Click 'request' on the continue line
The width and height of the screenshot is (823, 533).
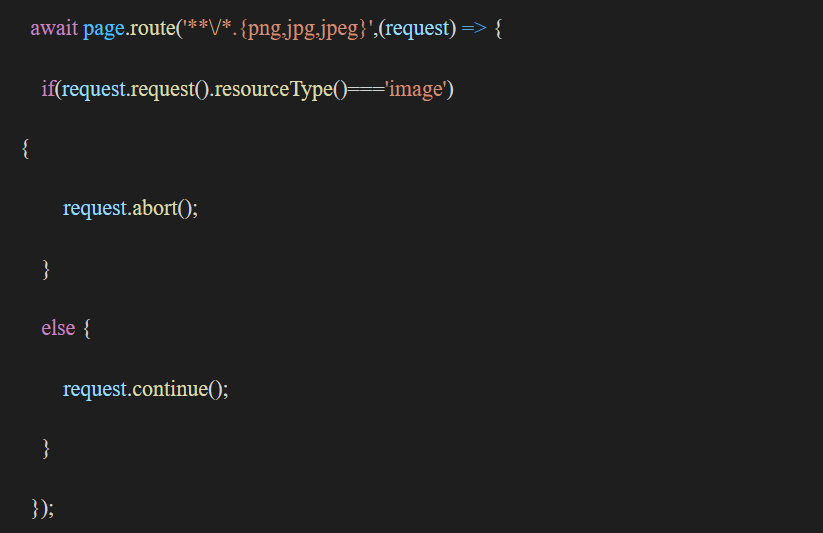point(94,388)
